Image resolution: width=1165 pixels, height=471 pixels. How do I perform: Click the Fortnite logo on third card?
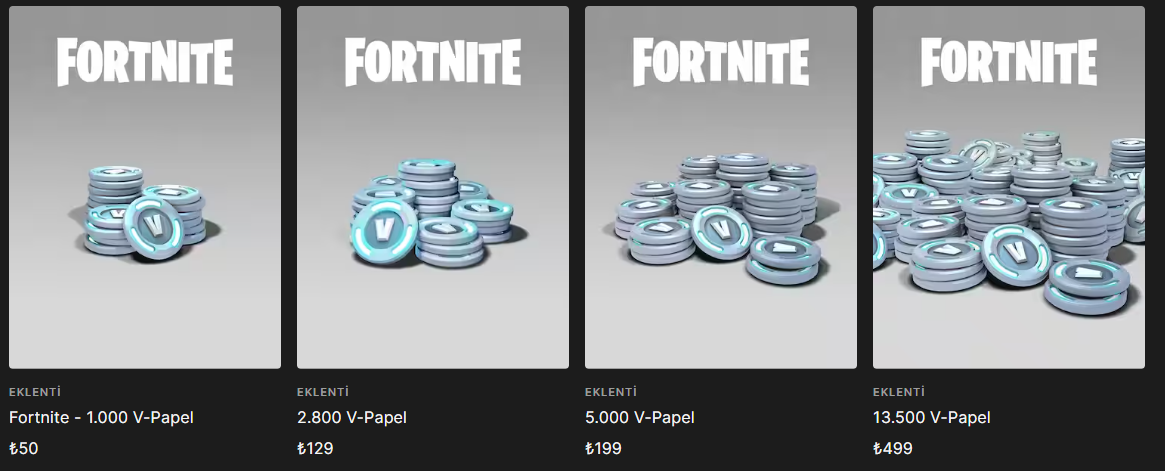pyautogui.click(x=721, y=62)
